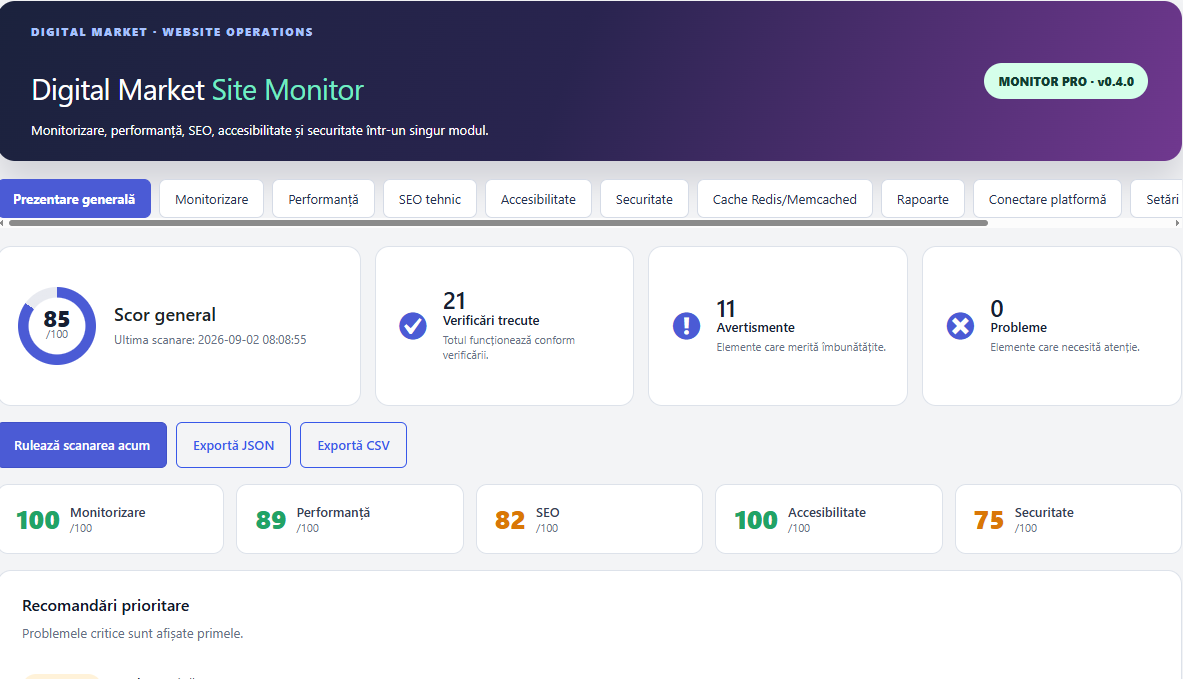Select the Conectare platformă tab

pyautogui.click(x=1047, y=199)
